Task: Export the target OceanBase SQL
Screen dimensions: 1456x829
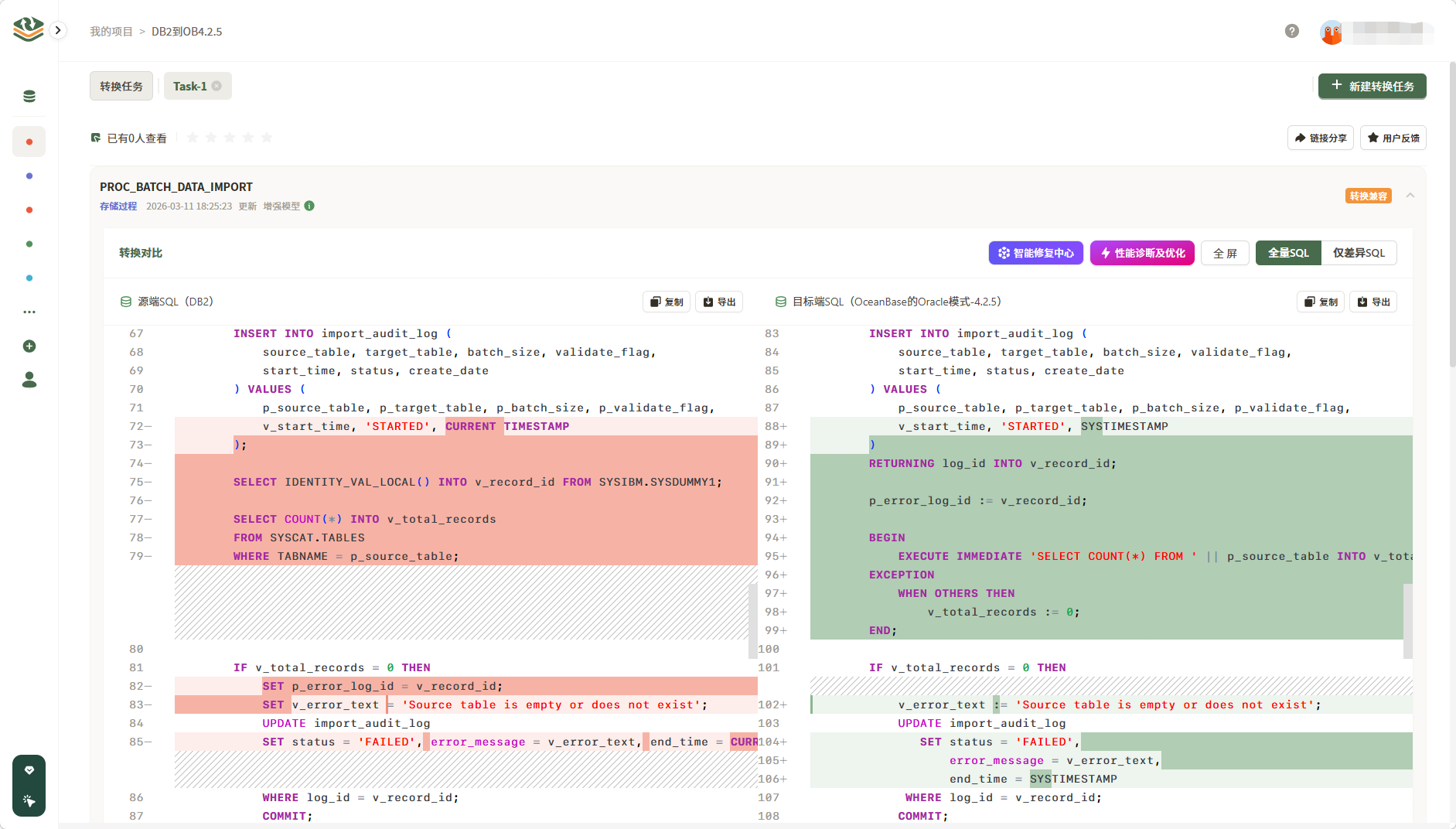Action: [1373, 302]
